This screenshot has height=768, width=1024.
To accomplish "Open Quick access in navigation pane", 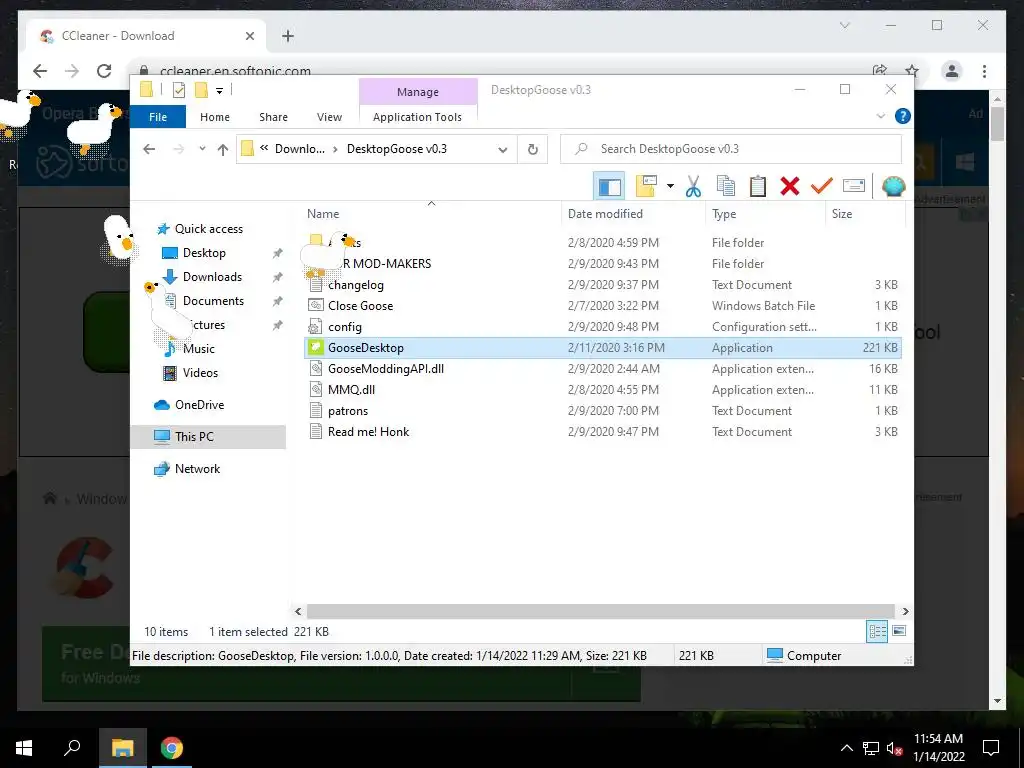I will [x=208, y=229].
